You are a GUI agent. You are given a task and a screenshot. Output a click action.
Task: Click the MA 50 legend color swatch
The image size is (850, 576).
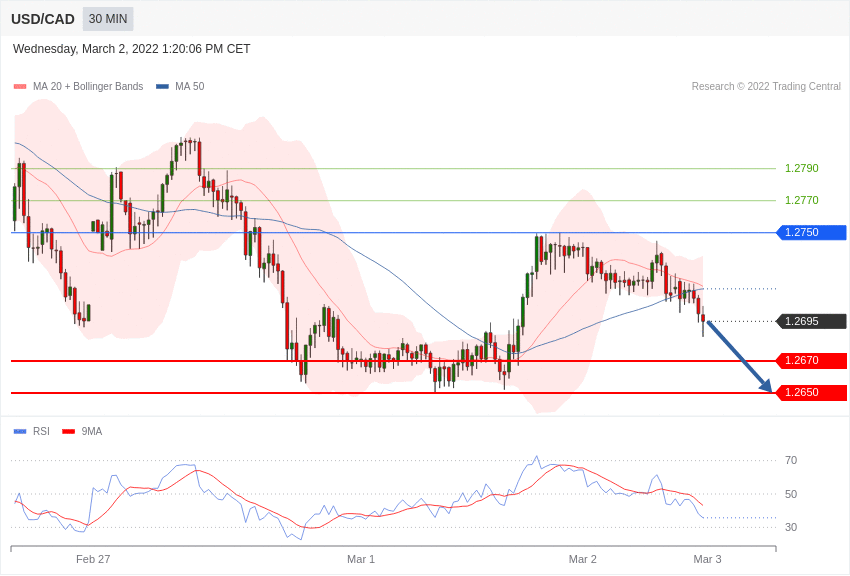162,87
